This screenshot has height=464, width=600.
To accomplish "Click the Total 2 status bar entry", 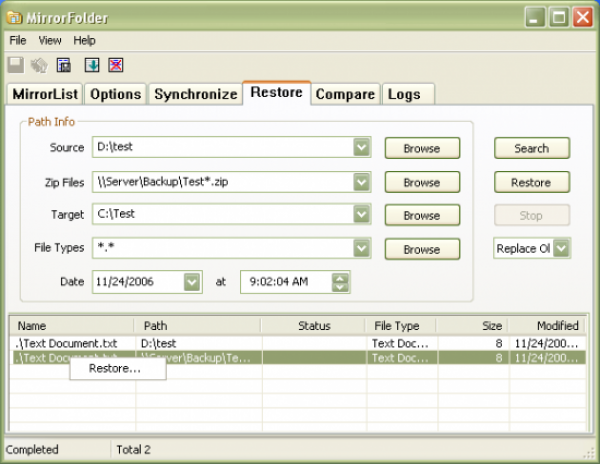I will point(133,449).
